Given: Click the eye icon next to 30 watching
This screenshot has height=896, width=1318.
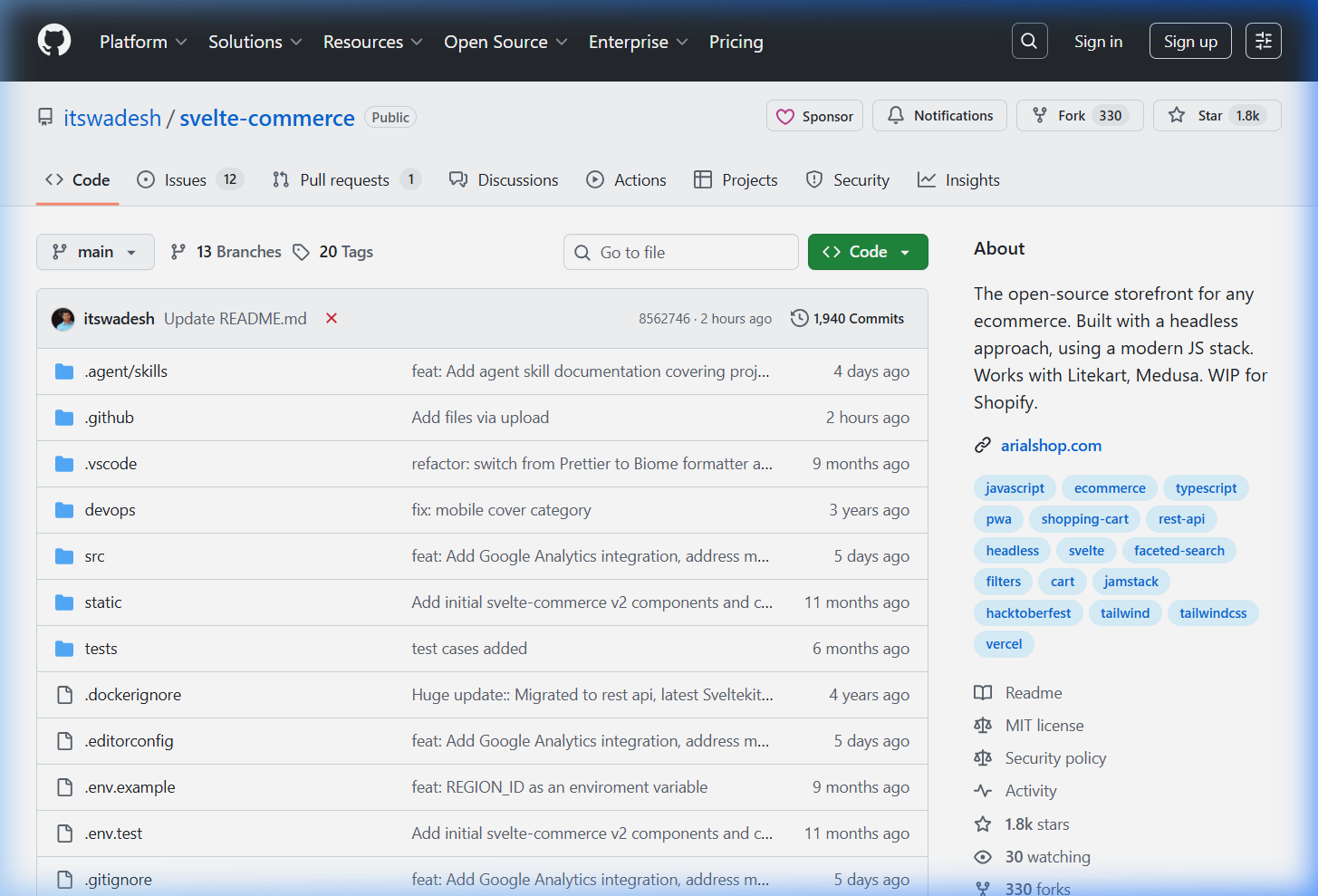Looking at the screenshot, I should tap(983, 856).
